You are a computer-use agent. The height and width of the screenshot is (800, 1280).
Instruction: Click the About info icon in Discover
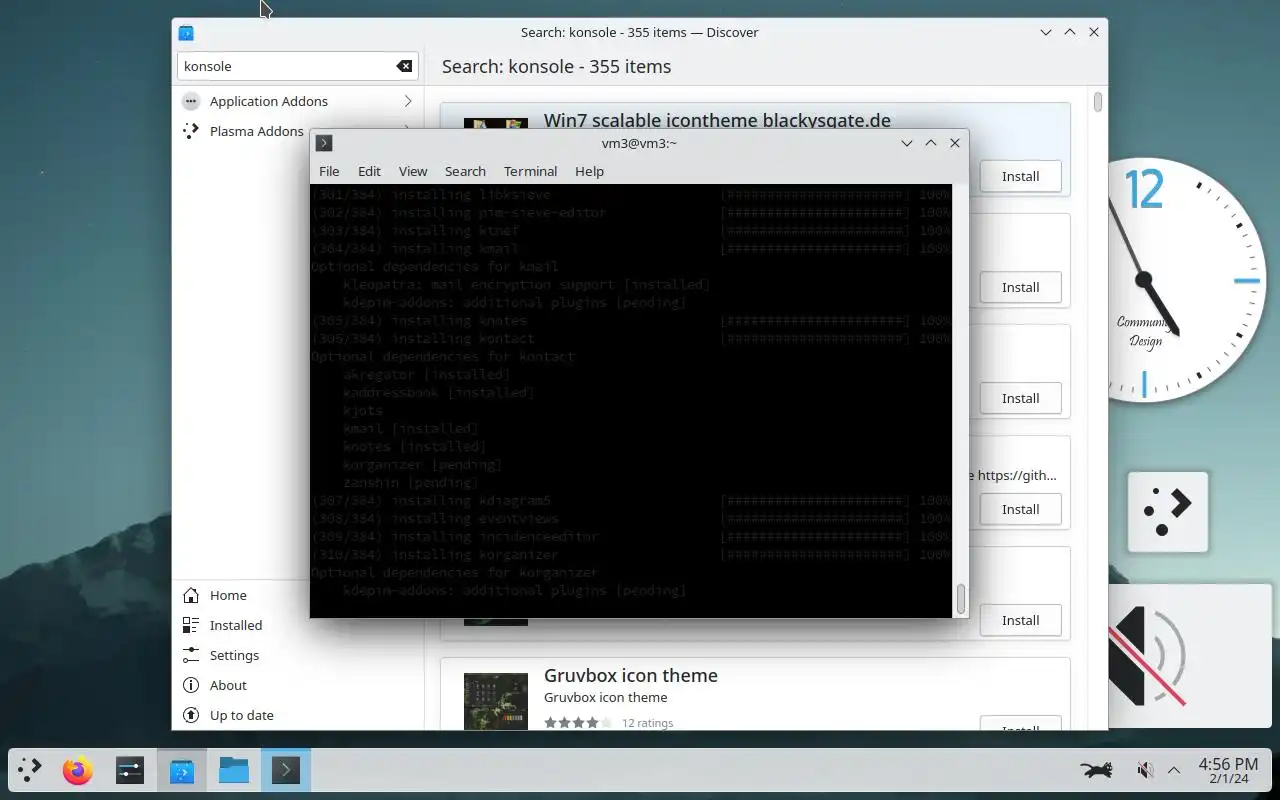pos(190,685)
